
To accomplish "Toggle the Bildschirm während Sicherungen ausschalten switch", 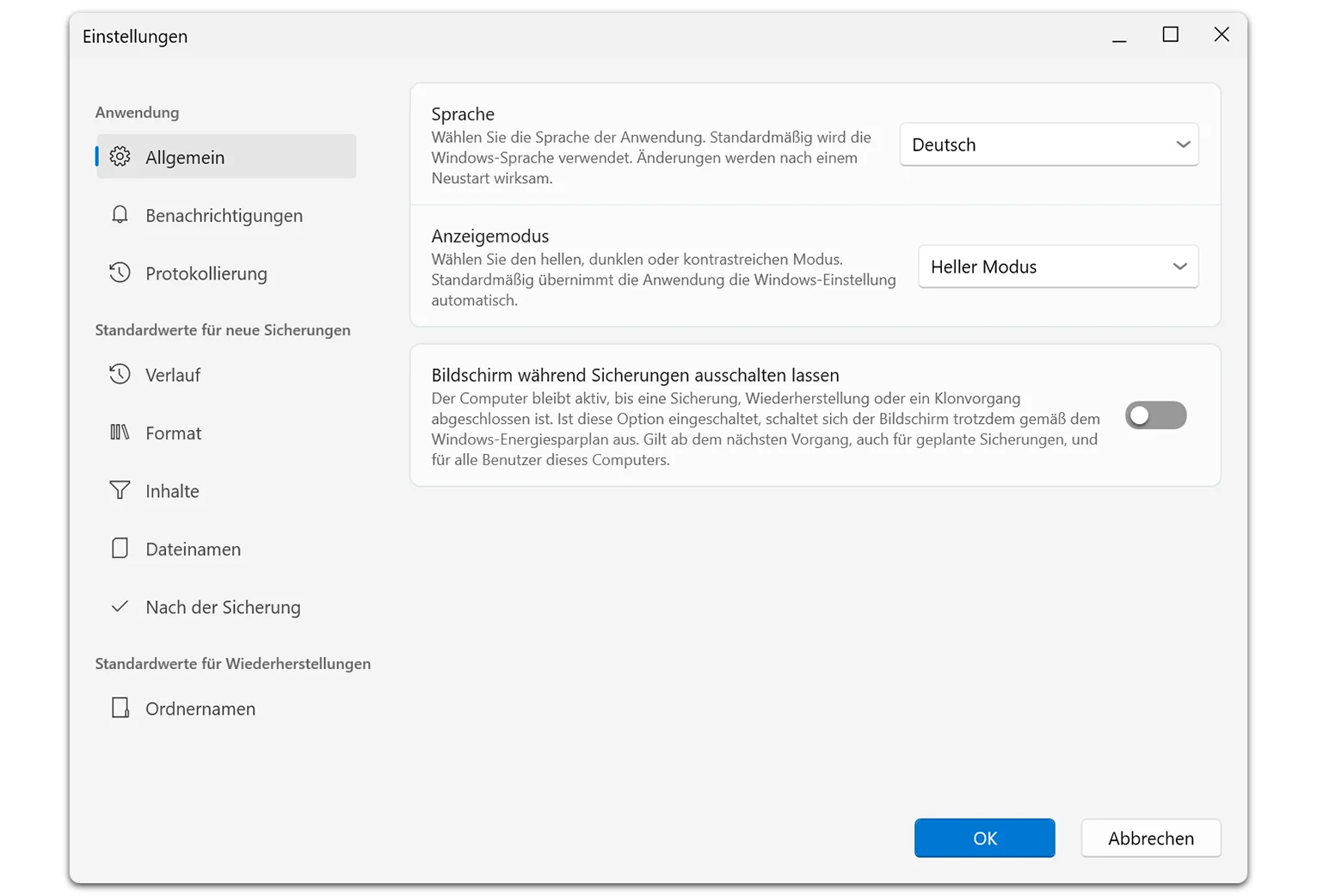I will (x=1156, y=415).
